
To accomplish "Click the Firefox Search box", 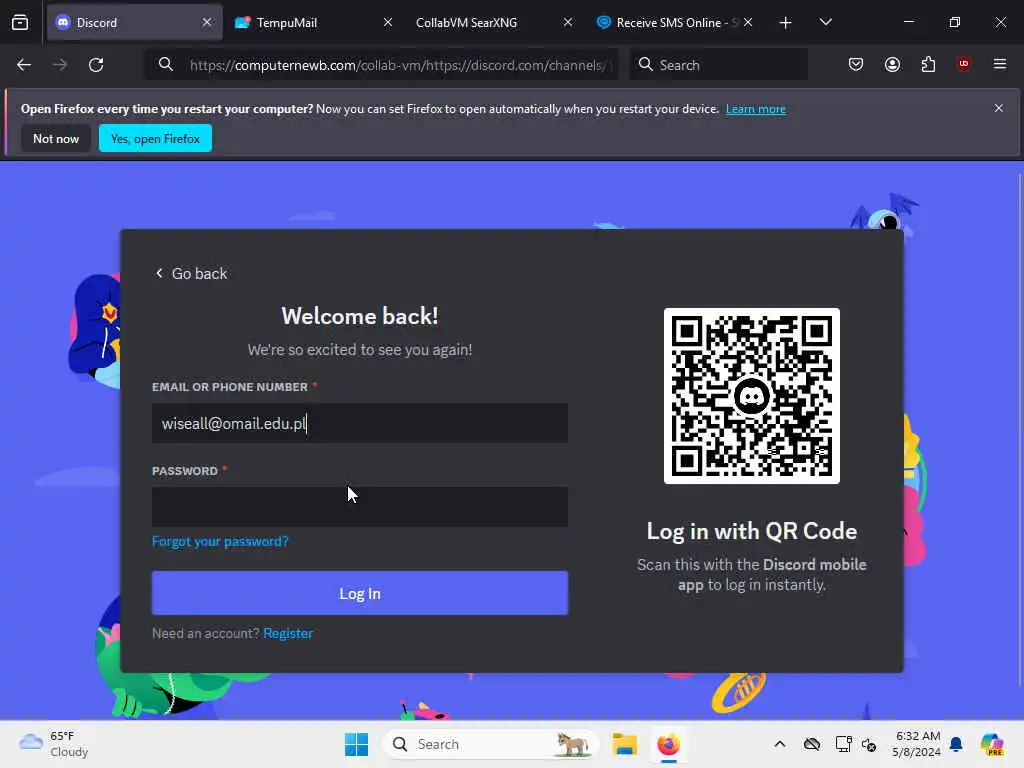I will pos(718,65).
